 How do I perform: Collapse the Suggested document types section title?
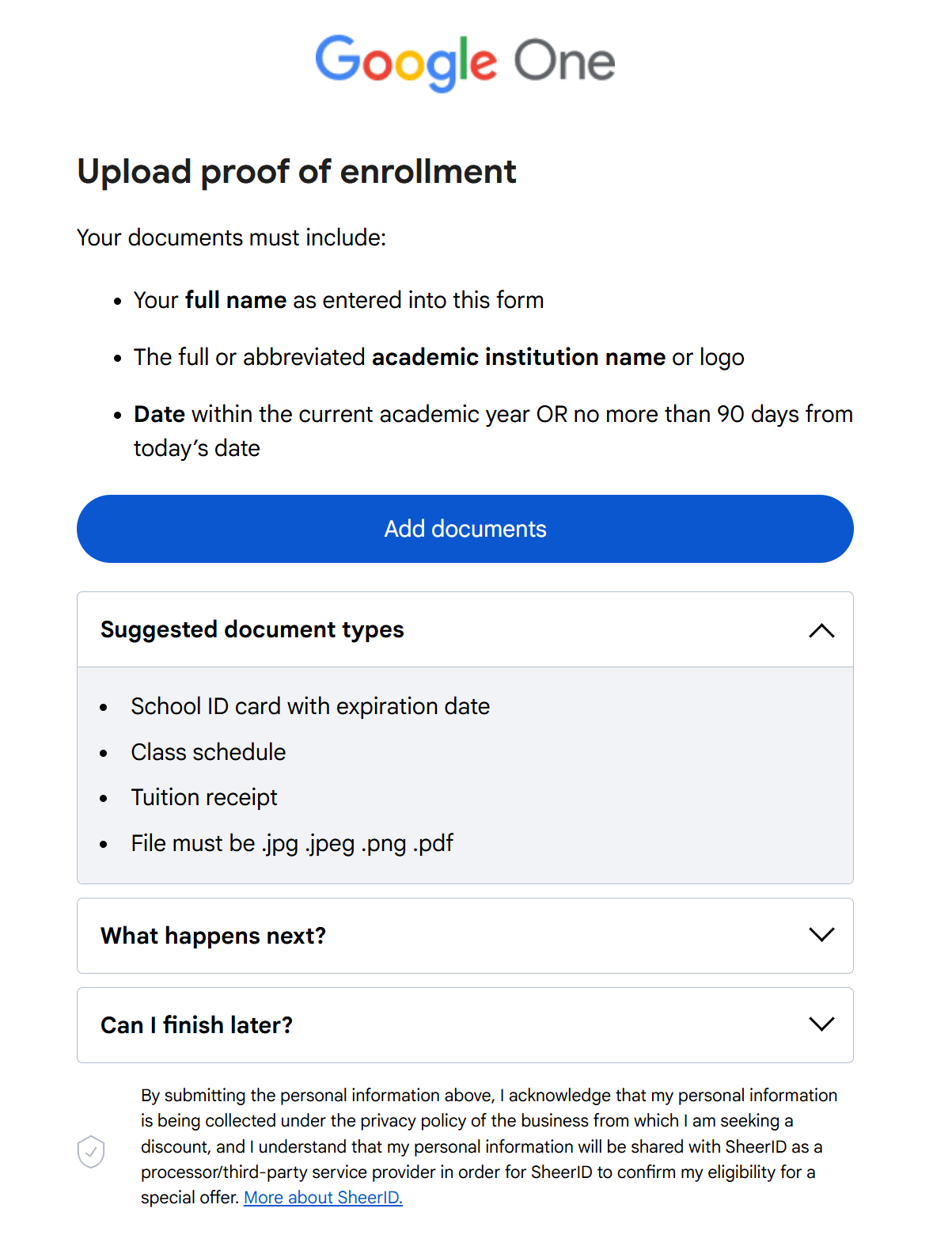[252, 629]
